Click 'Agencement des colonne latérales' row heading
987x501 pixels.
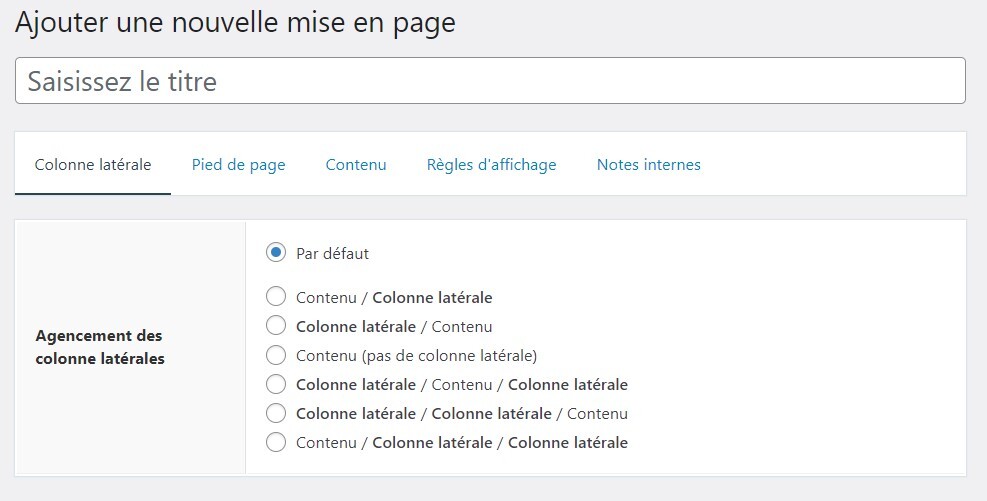[99, 347]
